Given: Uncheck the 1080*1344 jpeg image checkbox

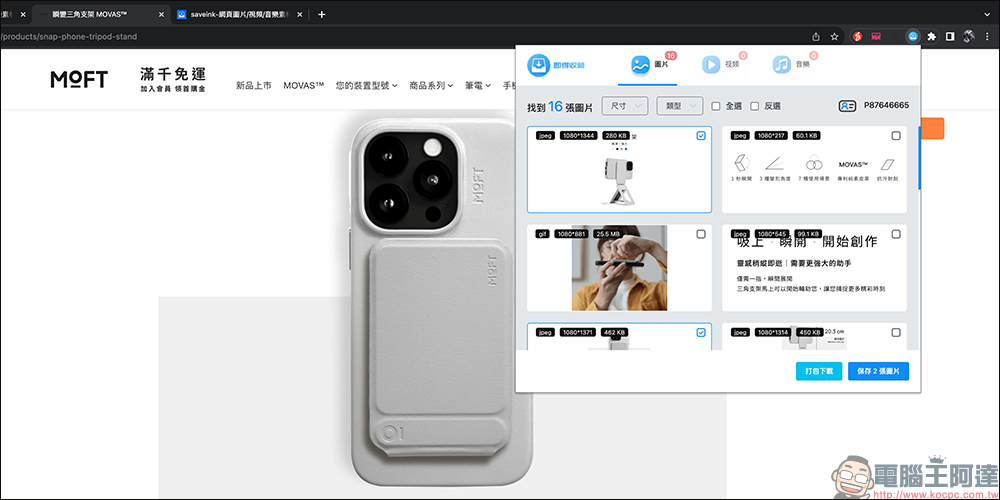Looking at the screenshot, I should tap(700, 136).
